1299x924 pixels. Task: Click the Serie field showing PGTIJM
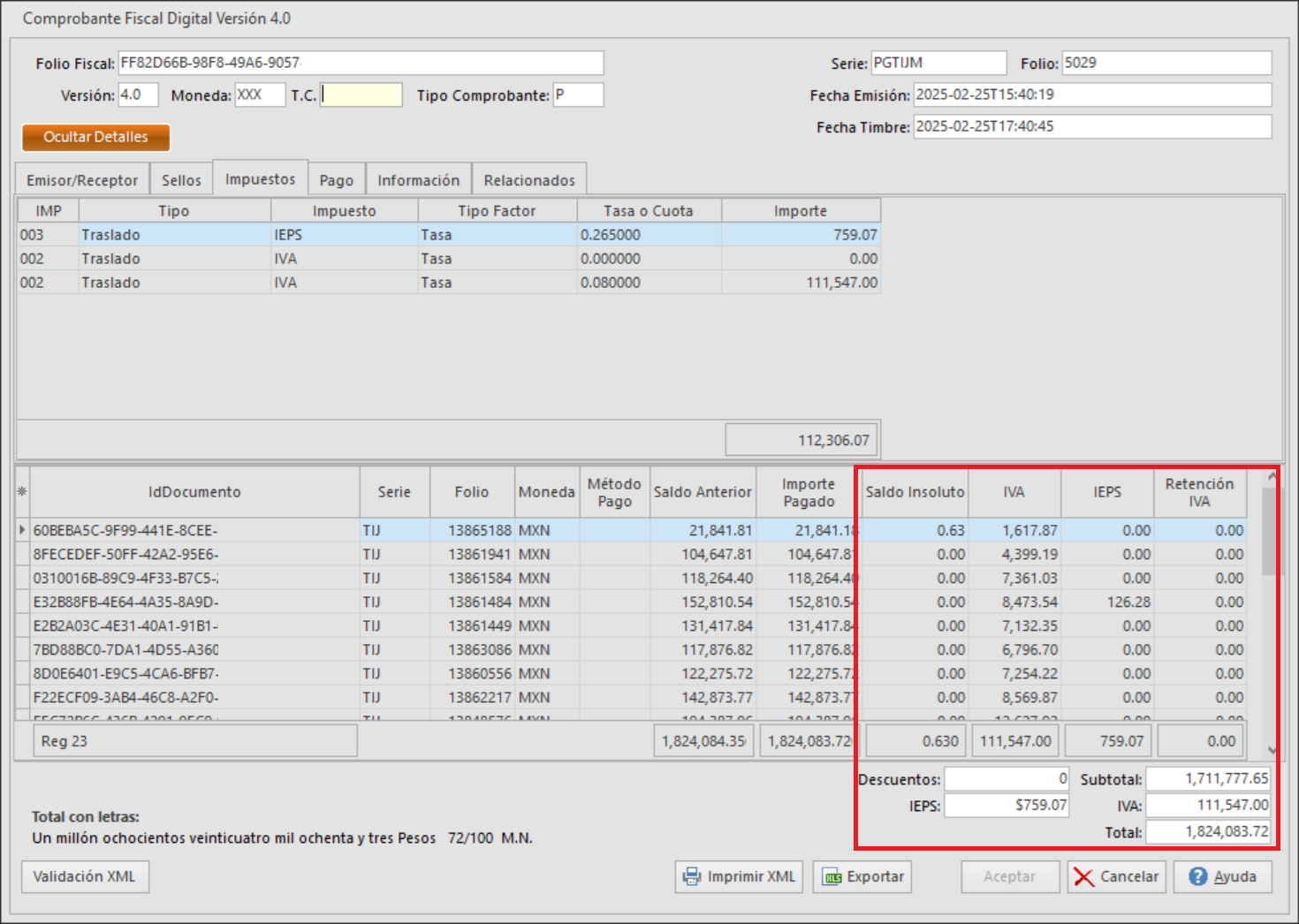pos(938,63)
